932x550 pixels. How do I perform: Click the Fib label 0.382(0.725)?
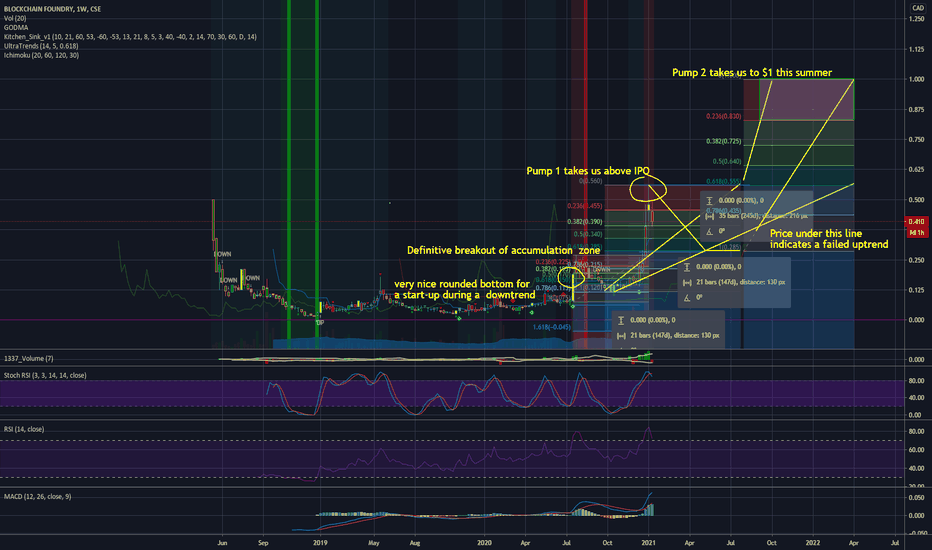[x=723, y=141]
